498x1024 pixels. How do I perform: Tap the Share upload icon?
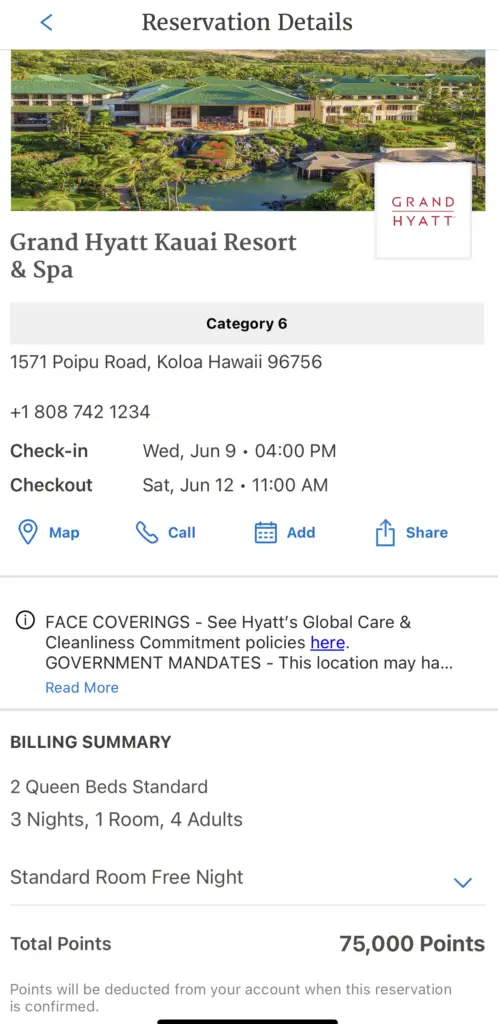(385, 532)
